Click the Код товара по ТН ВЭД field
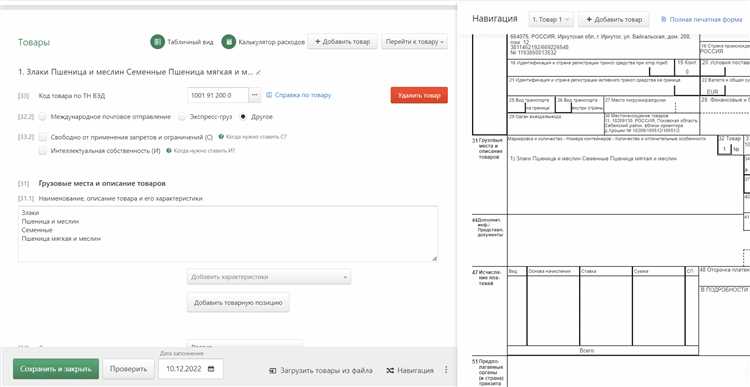The image size is (750, 387). tap(218, 95)
